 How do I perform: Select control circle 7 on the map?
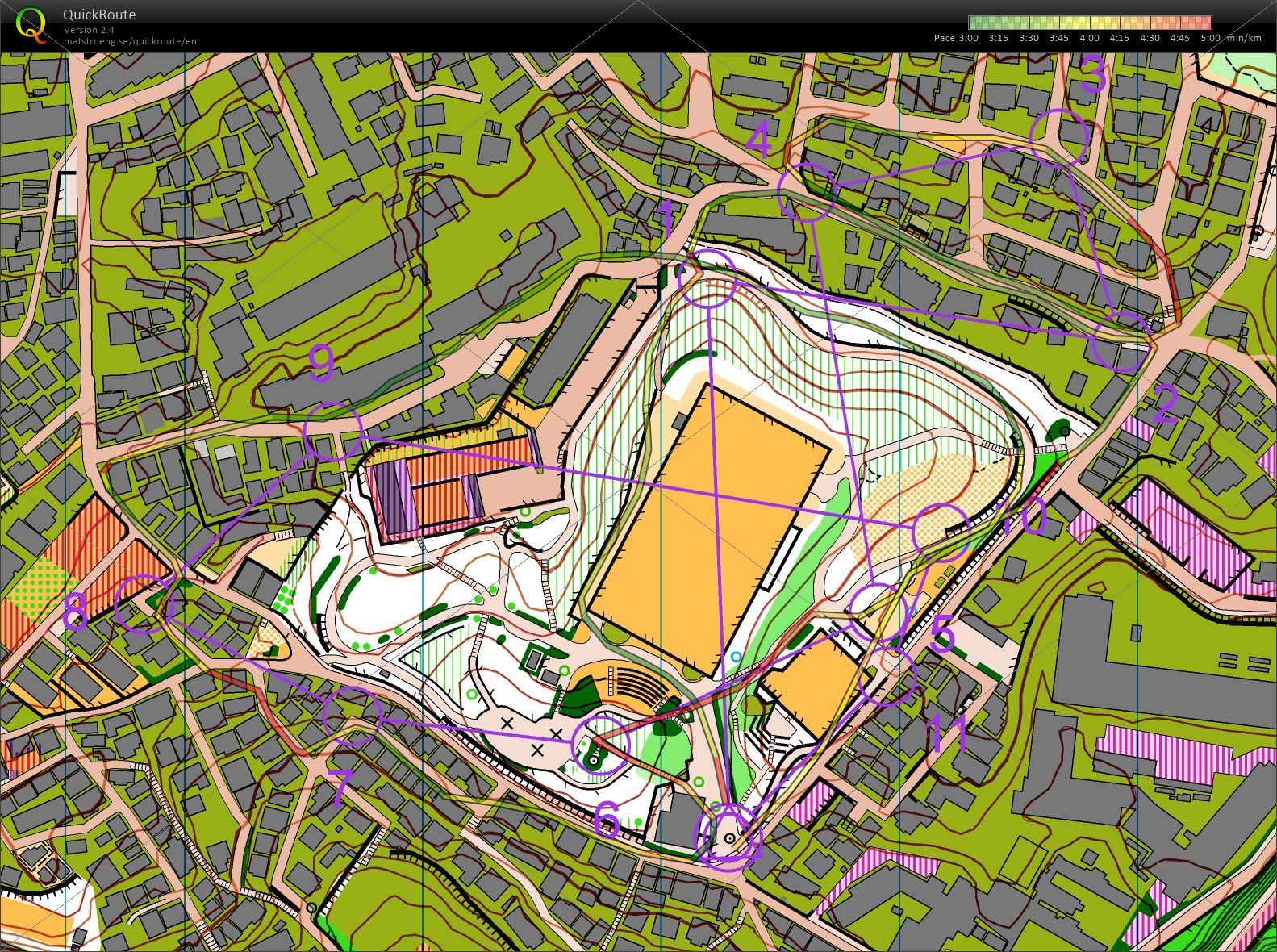(352, 715)
